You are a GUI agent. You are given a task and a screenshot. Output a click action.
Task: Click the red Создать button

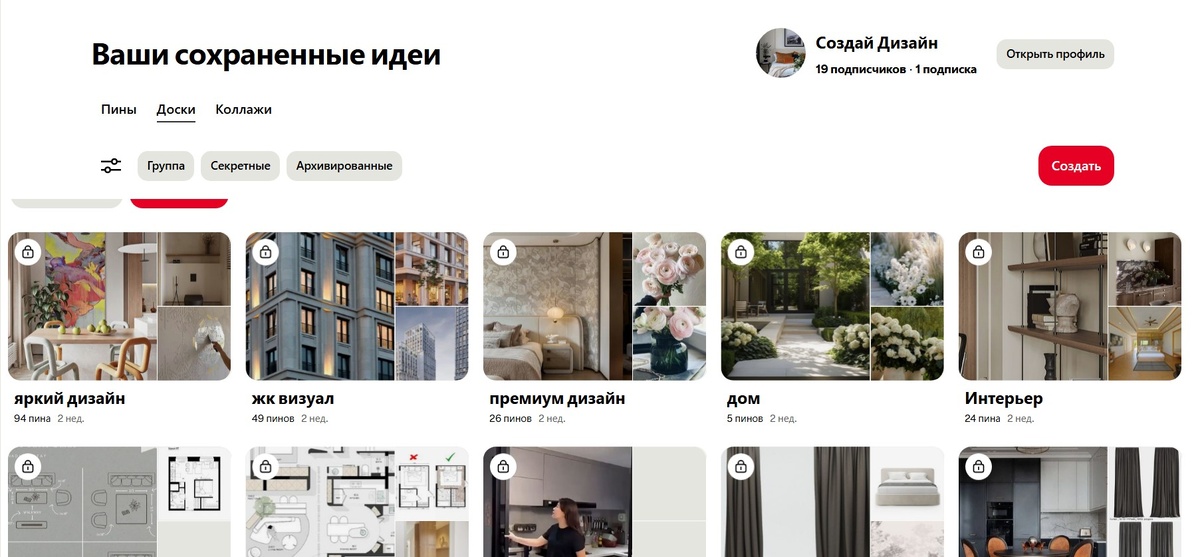click(1076, 166)
